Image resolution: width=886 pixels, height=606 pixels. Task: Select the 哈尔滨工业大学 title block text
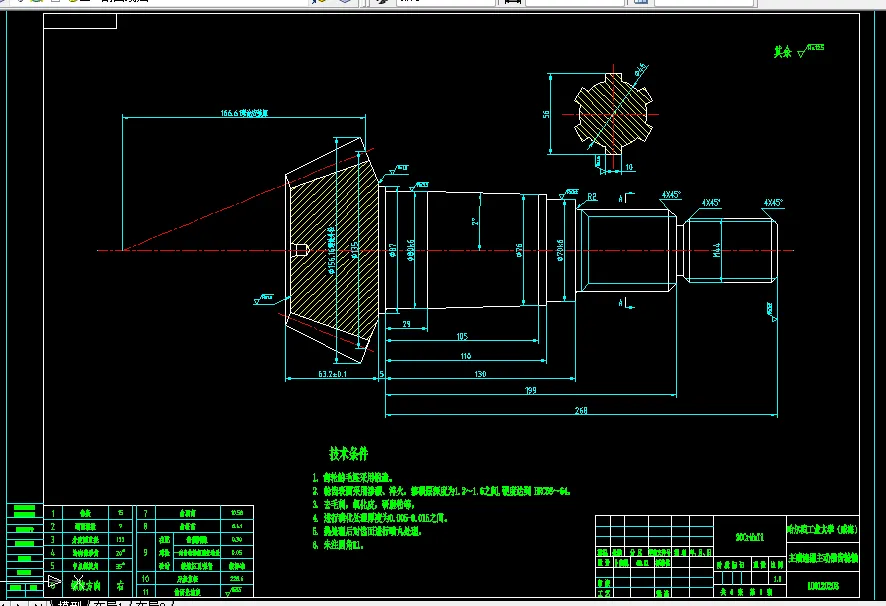823,530
